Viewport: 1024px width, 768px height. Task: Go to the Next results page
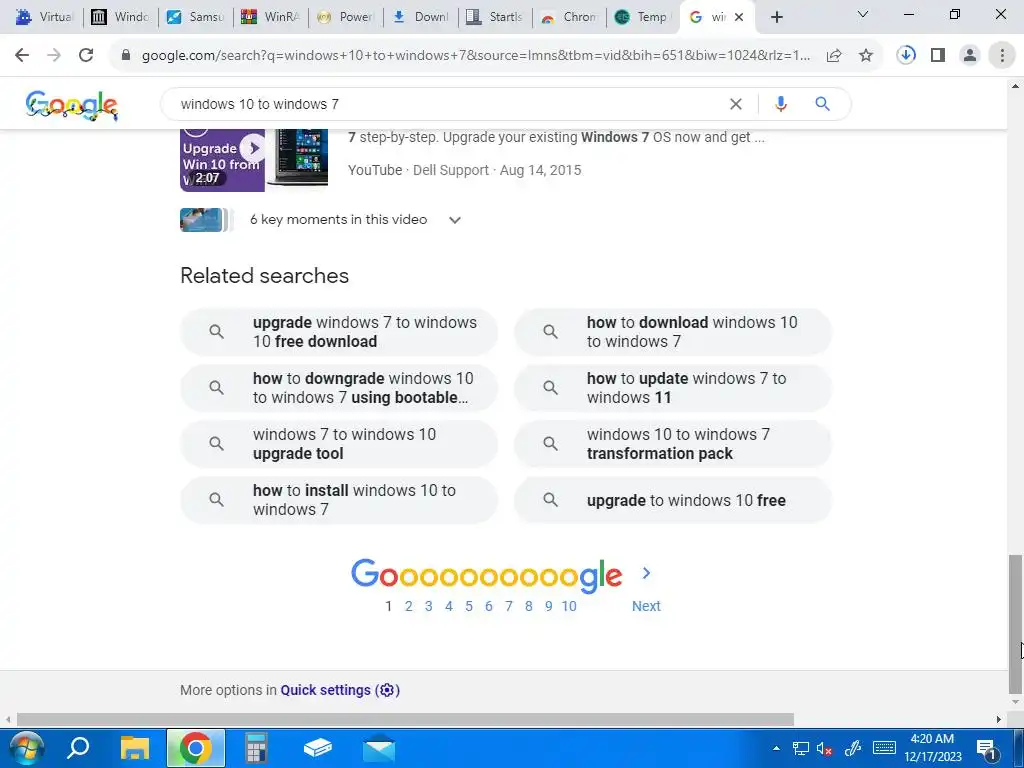tap(646, 606)
